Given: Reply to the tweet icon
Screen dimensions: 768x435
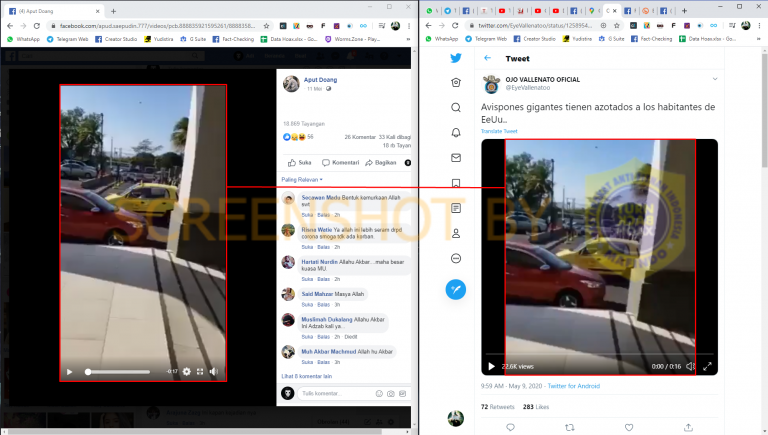Looking at the screenshot, I should point(510,427).
